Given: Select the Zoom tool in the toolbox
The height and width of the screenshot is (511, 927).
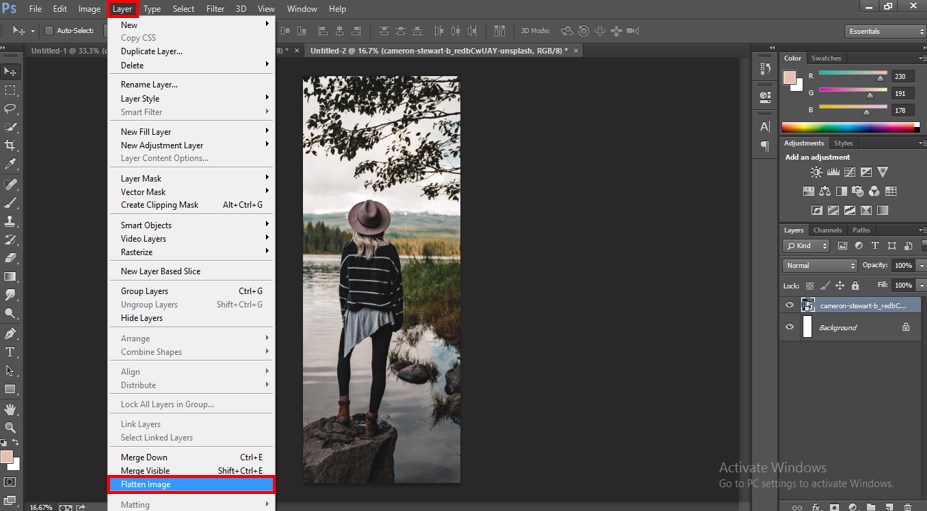Looking at the screenshot, I should [10, 426].
